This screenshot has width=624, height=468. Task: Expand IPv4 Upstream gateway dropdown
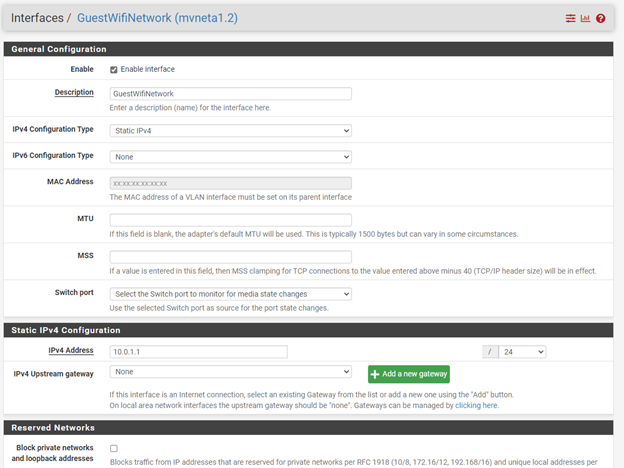point(230,372)
